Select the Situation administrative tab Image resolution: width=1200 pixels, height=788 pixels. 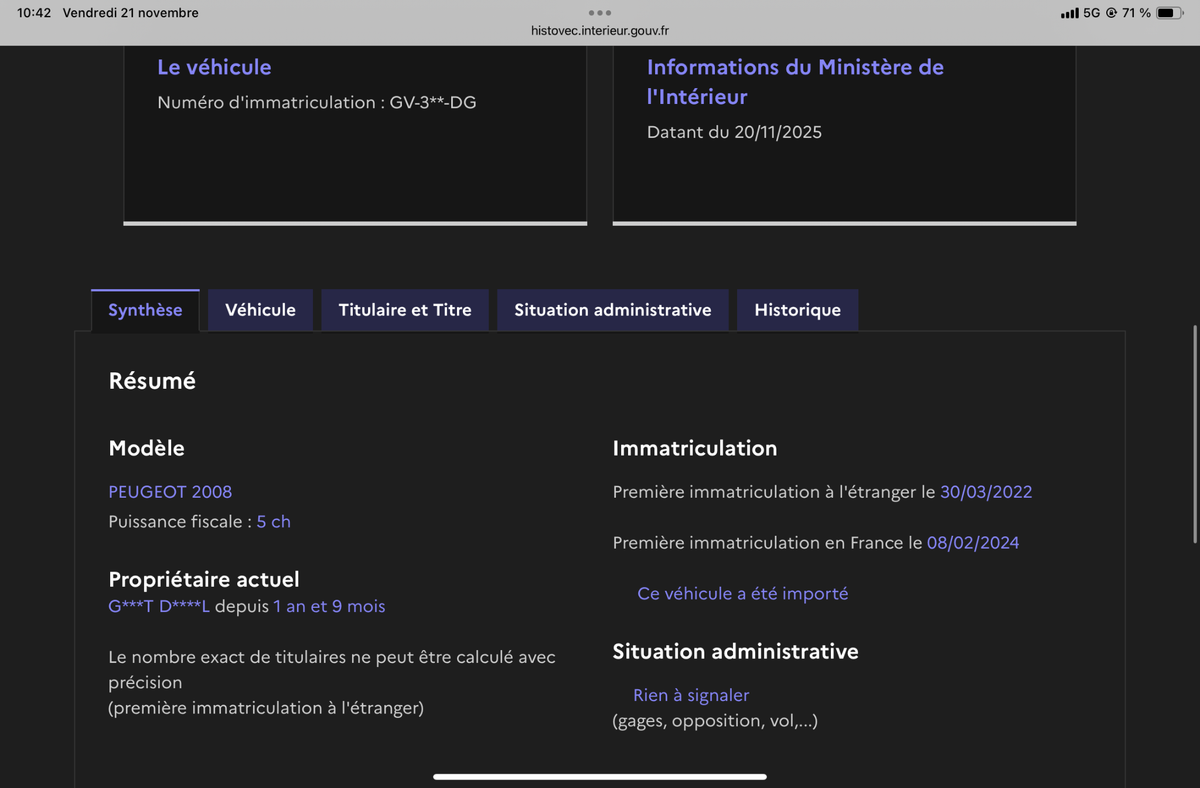(612, 310)
